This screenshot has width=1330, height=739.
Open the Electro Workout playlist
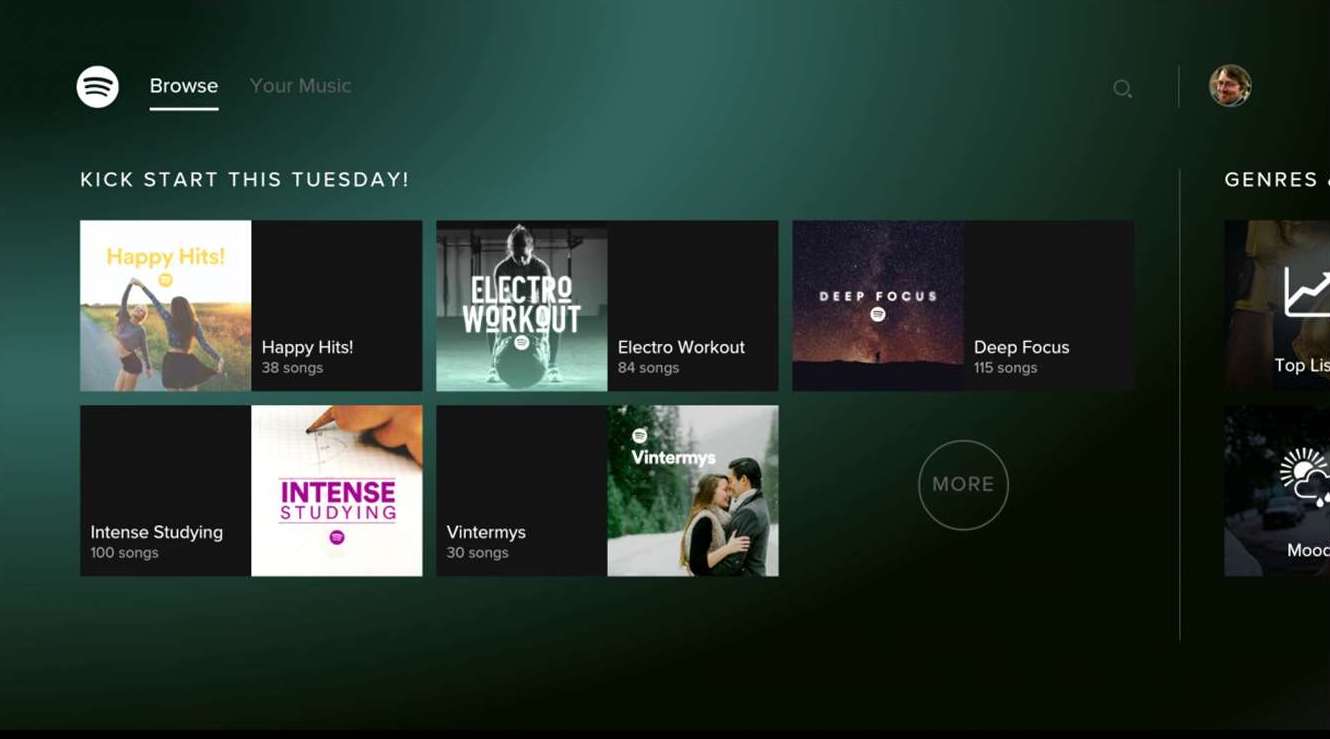coord(606,305)
